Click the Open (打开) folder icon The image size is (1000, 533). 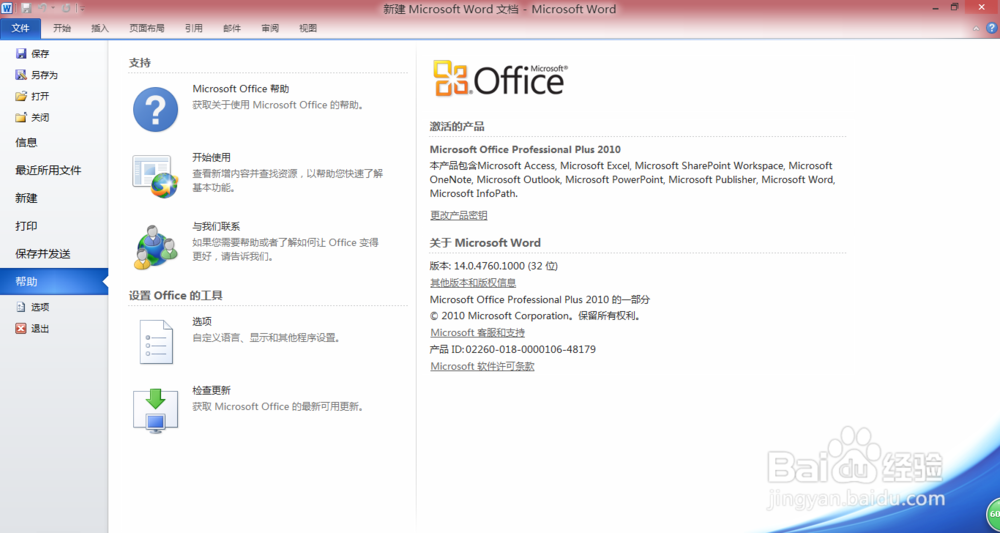point(21,96)
